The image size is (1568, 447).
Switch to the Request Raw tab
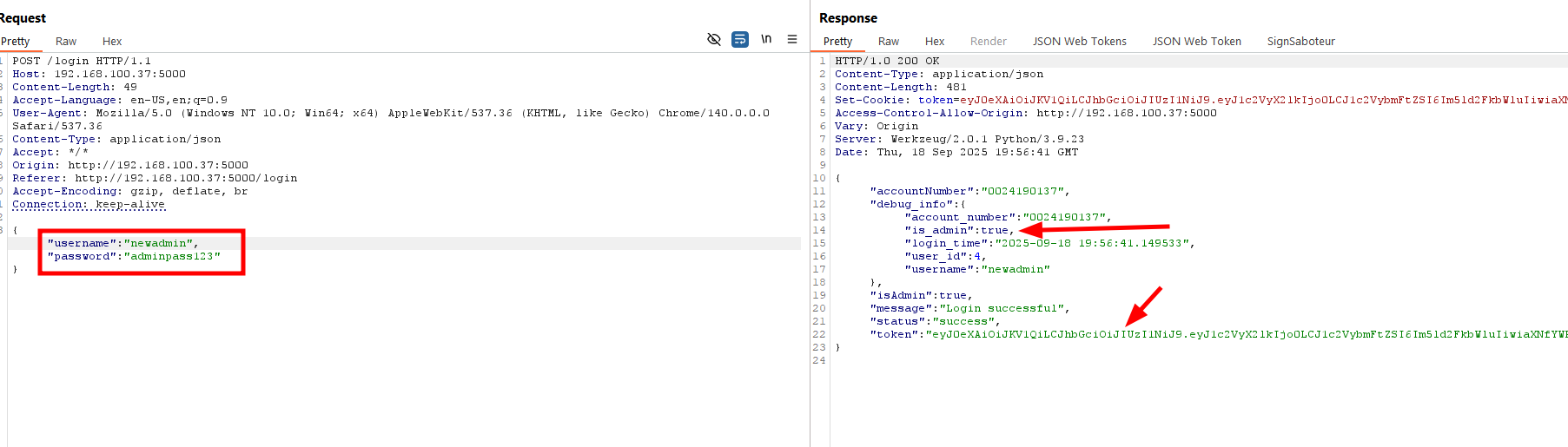66,42
